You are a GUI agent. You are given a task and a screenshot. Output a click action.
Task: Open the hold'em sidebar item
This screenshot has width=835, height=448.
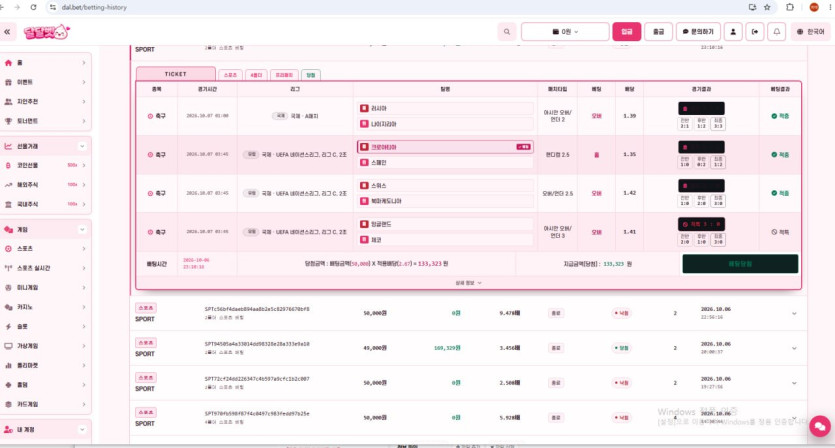pyautogui.click(x=46, y=385)
